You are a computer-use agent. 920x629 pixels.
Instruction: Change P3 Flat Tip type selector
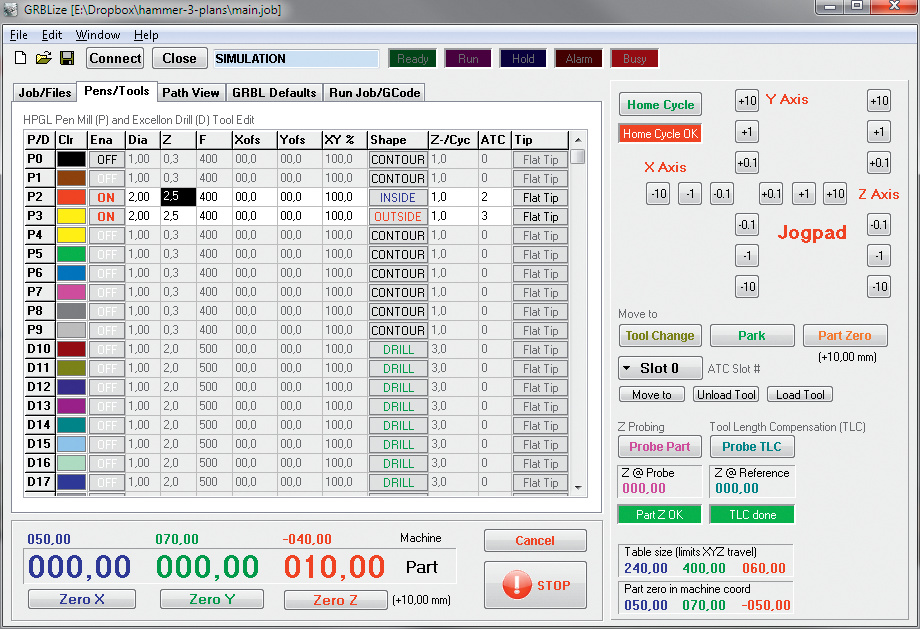540,217
